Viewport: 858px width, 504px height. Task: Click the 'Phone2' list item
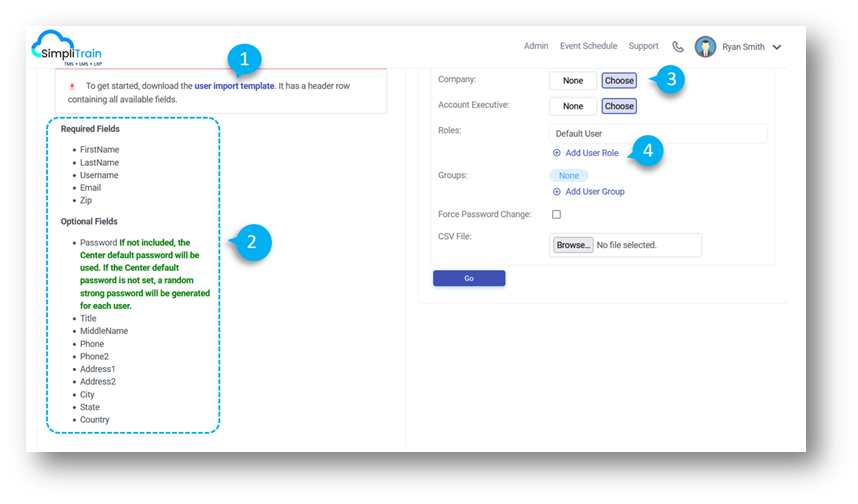(x=94, y=356)
